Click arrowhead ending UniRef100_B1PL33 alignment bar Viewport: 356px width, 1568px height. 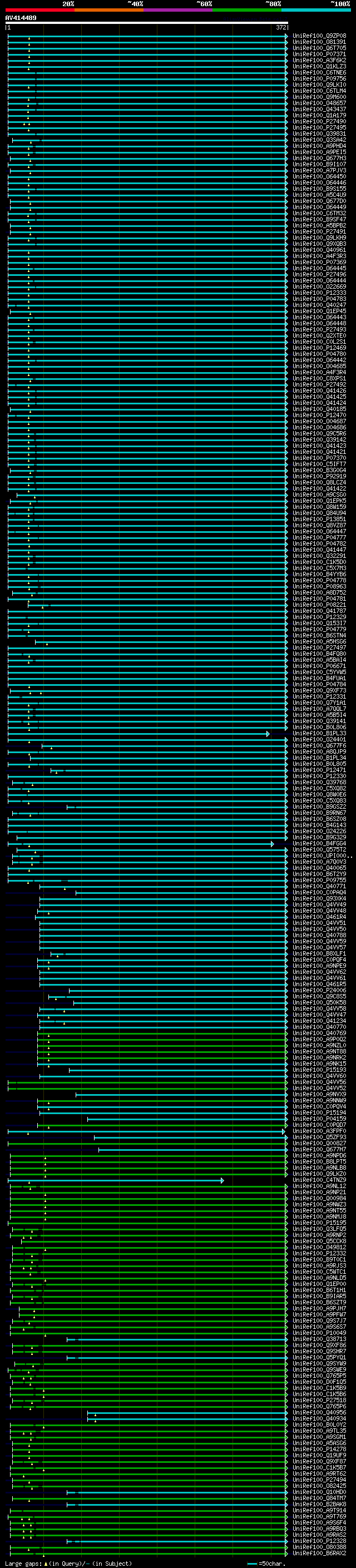click(268, 734)
